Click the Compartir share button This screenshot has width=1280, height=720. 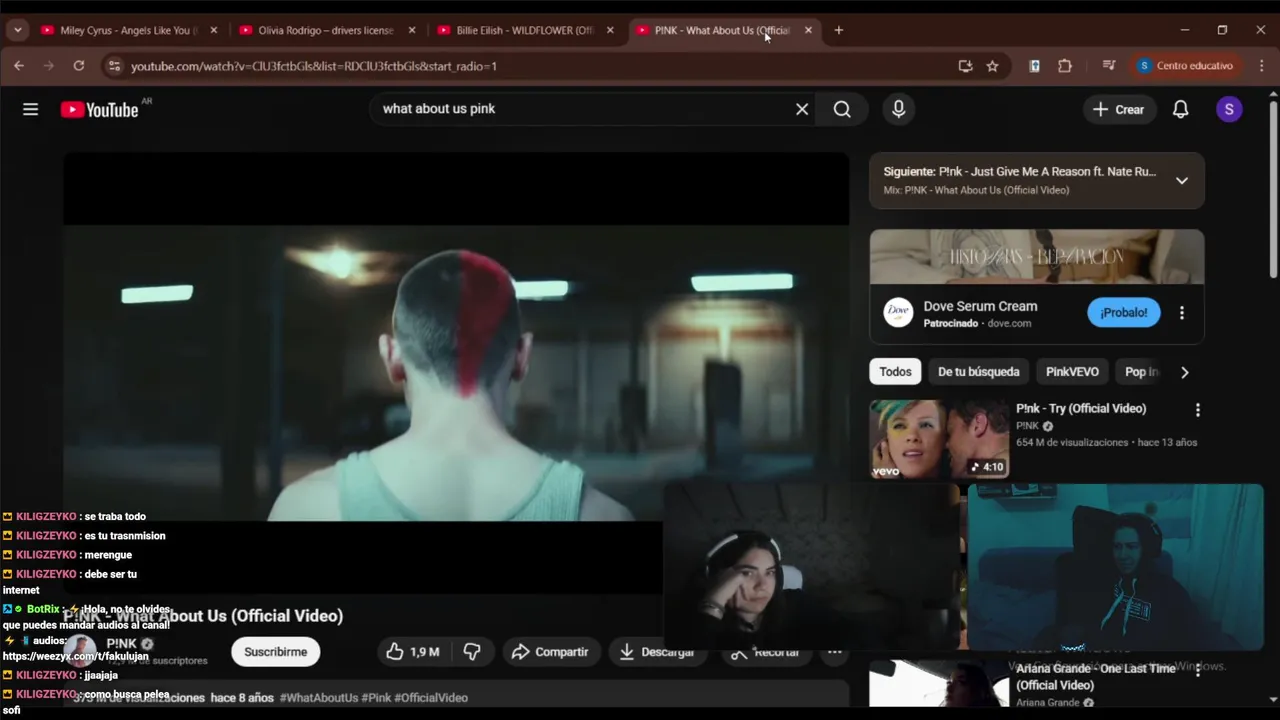coord(551,652)
